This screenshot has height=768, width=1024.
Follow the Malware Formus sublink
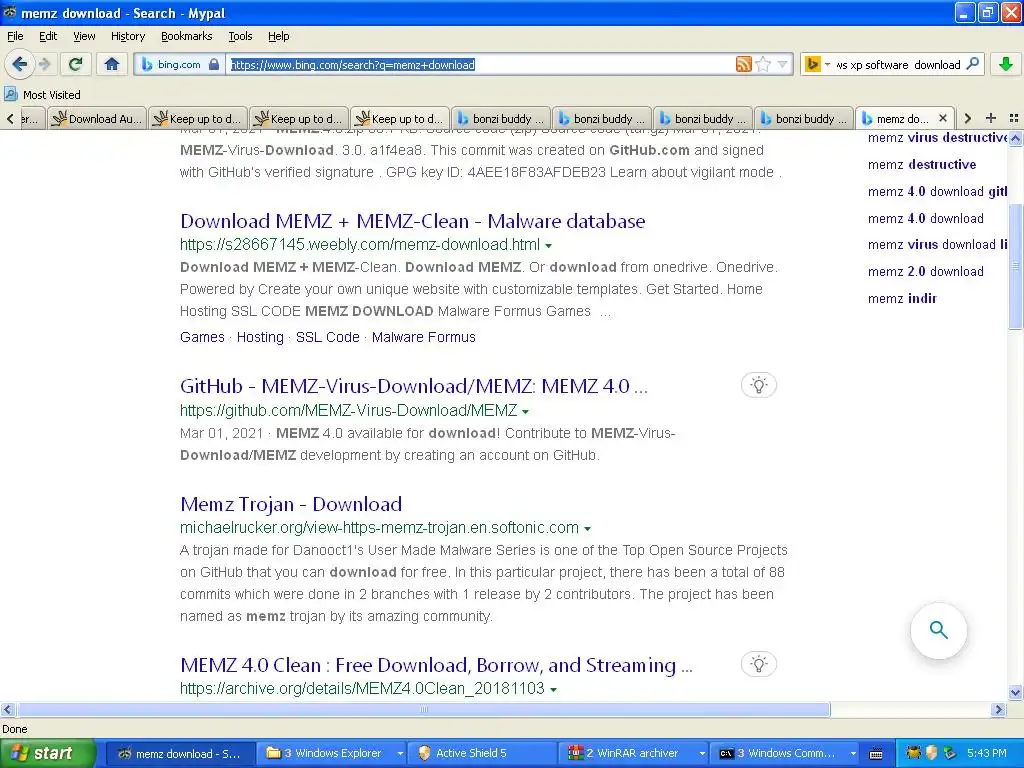pos(424,337)
